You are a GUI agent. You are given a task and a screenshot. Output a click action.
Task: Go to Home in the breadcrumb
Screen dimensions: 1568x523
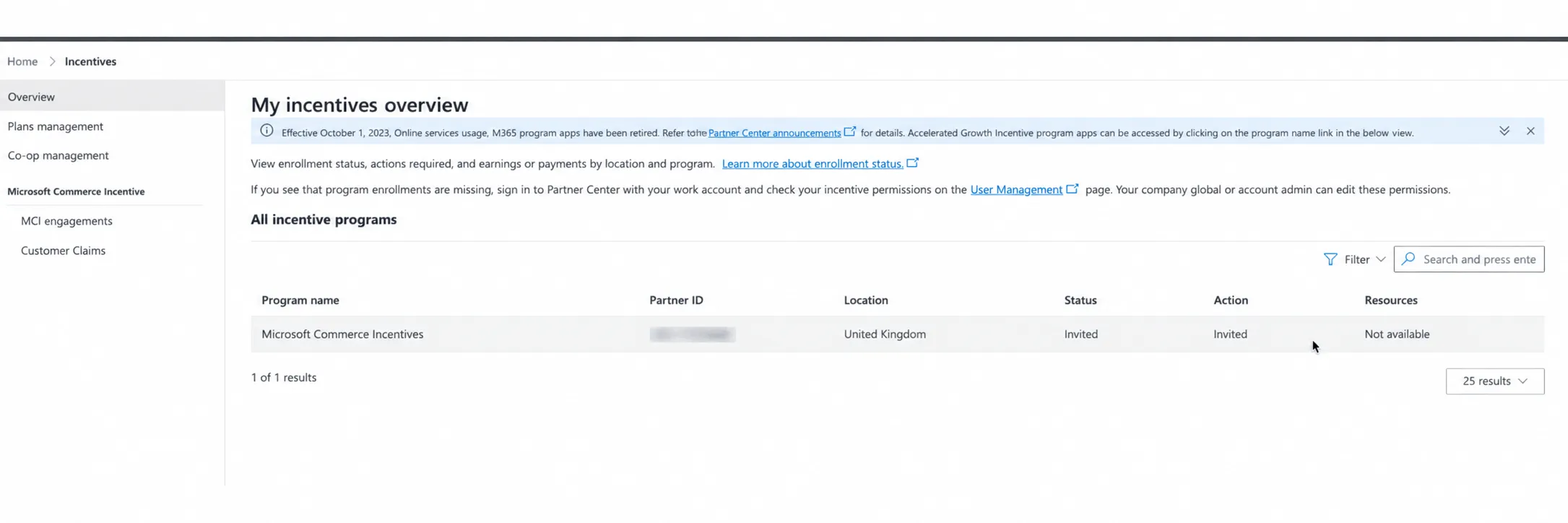[x=22, y=61]
